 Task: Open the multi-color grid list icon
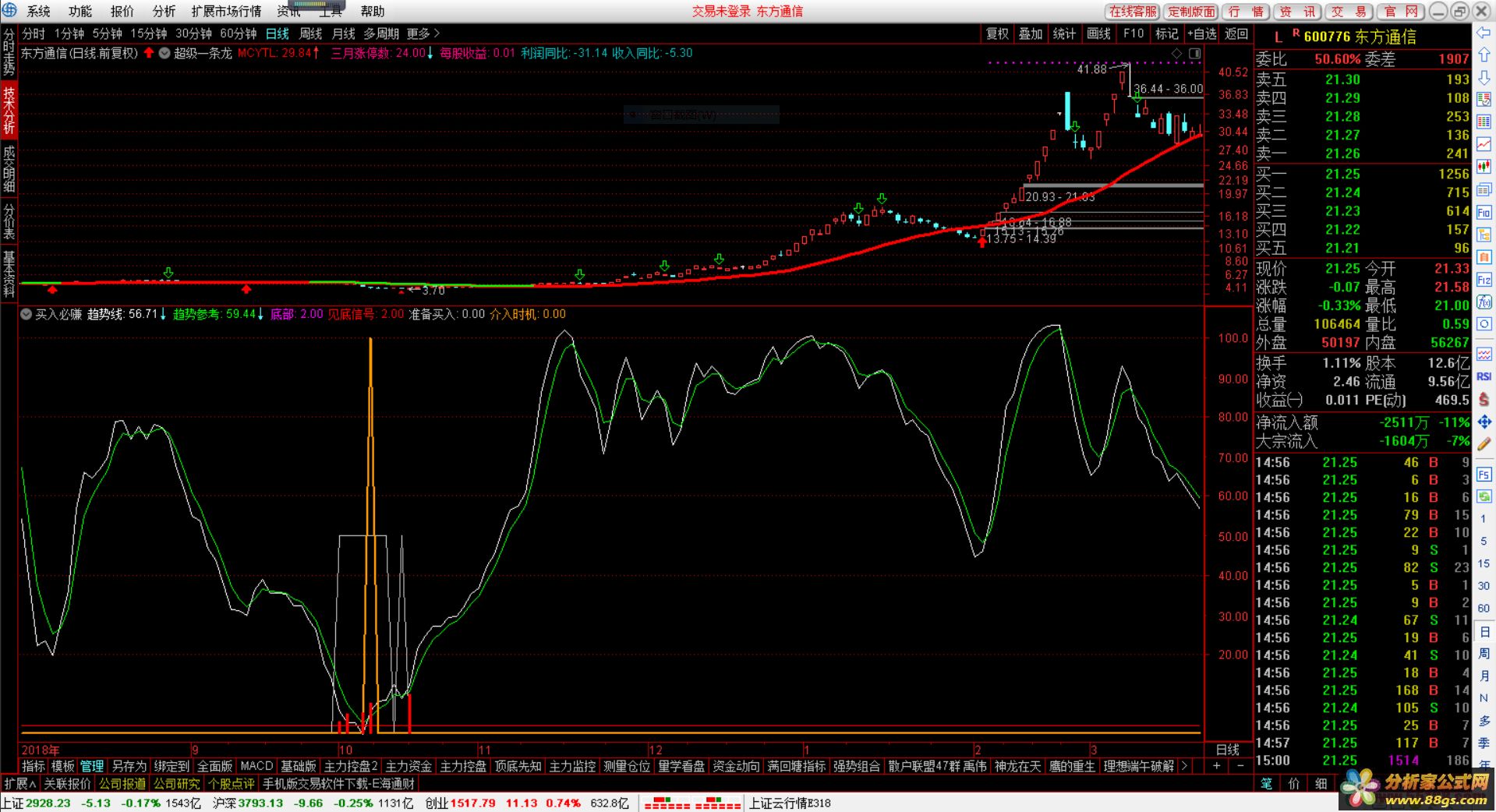coord(1484,122)
